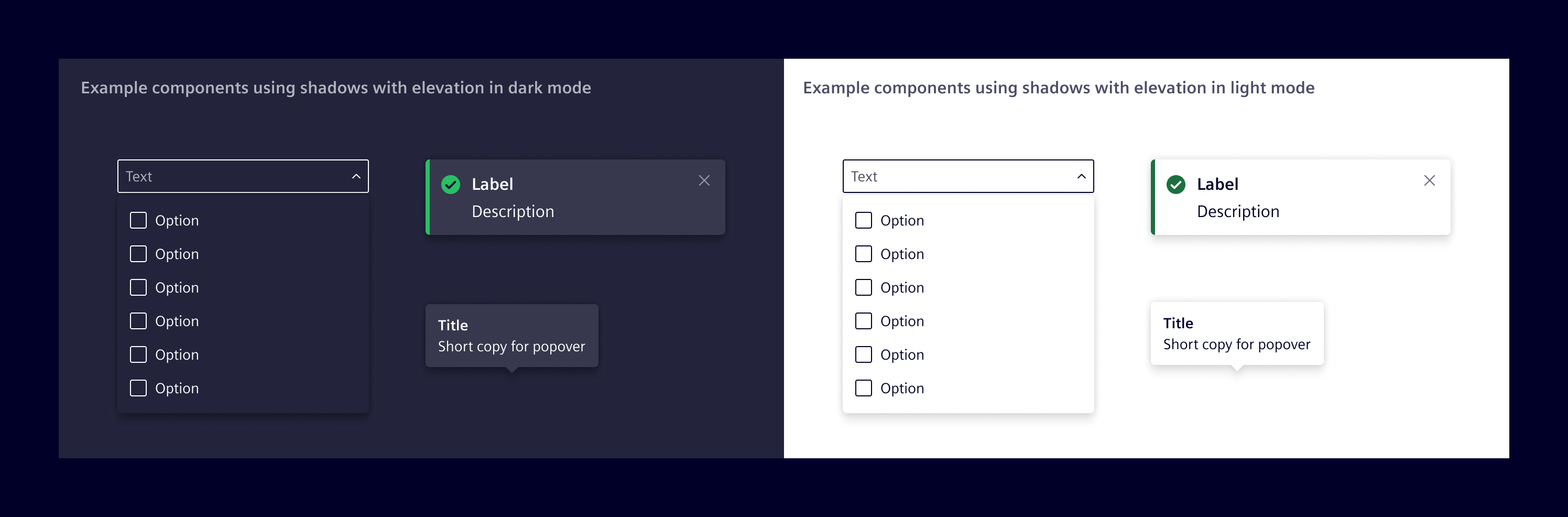Viewport: 1568px width, 517px height.
Task: Click the chevron in the light Text field
Action: click(1081, 176)
